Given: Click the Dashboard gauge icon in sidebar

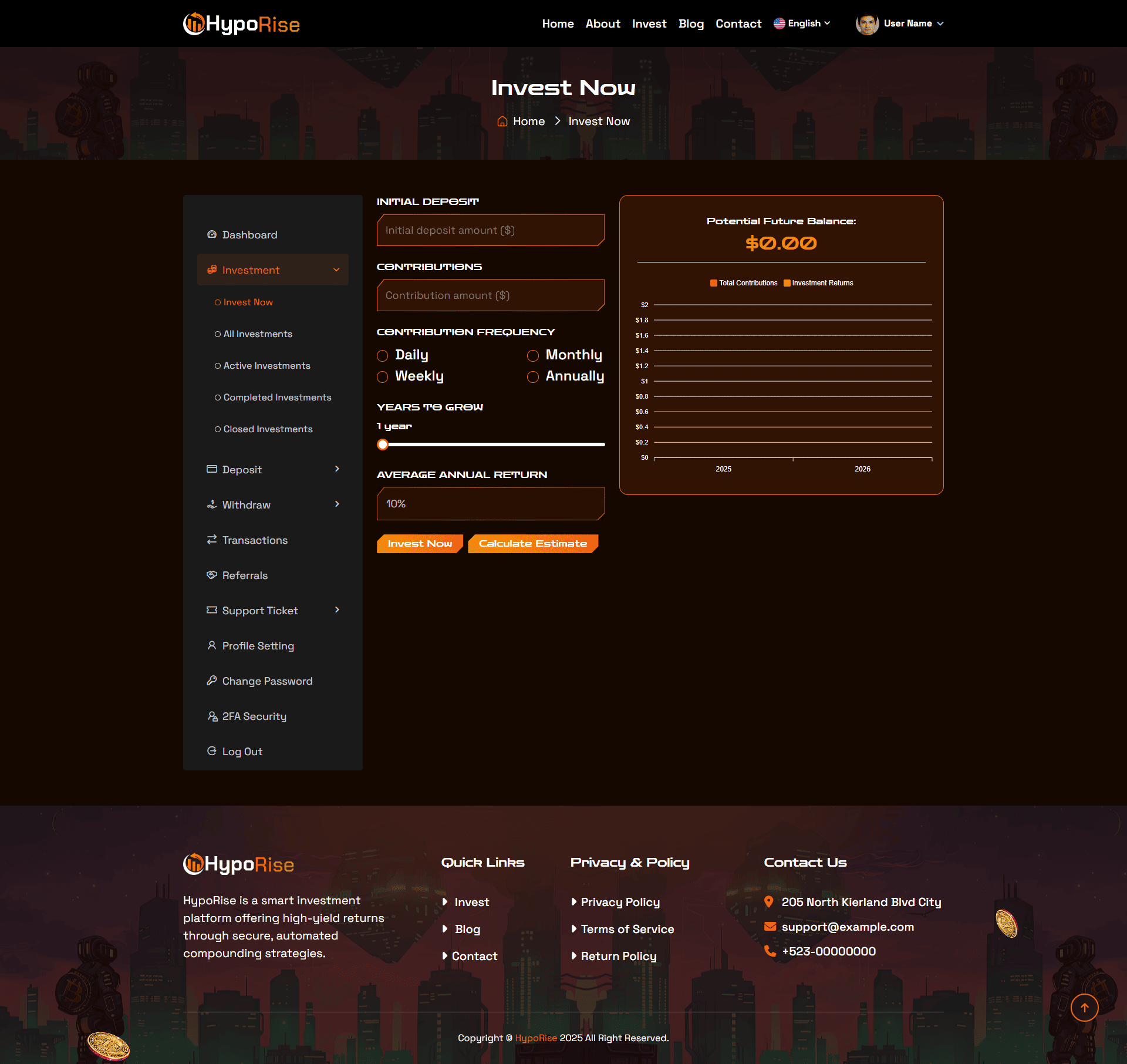Looking at the screenshot, I should point(212,234).
